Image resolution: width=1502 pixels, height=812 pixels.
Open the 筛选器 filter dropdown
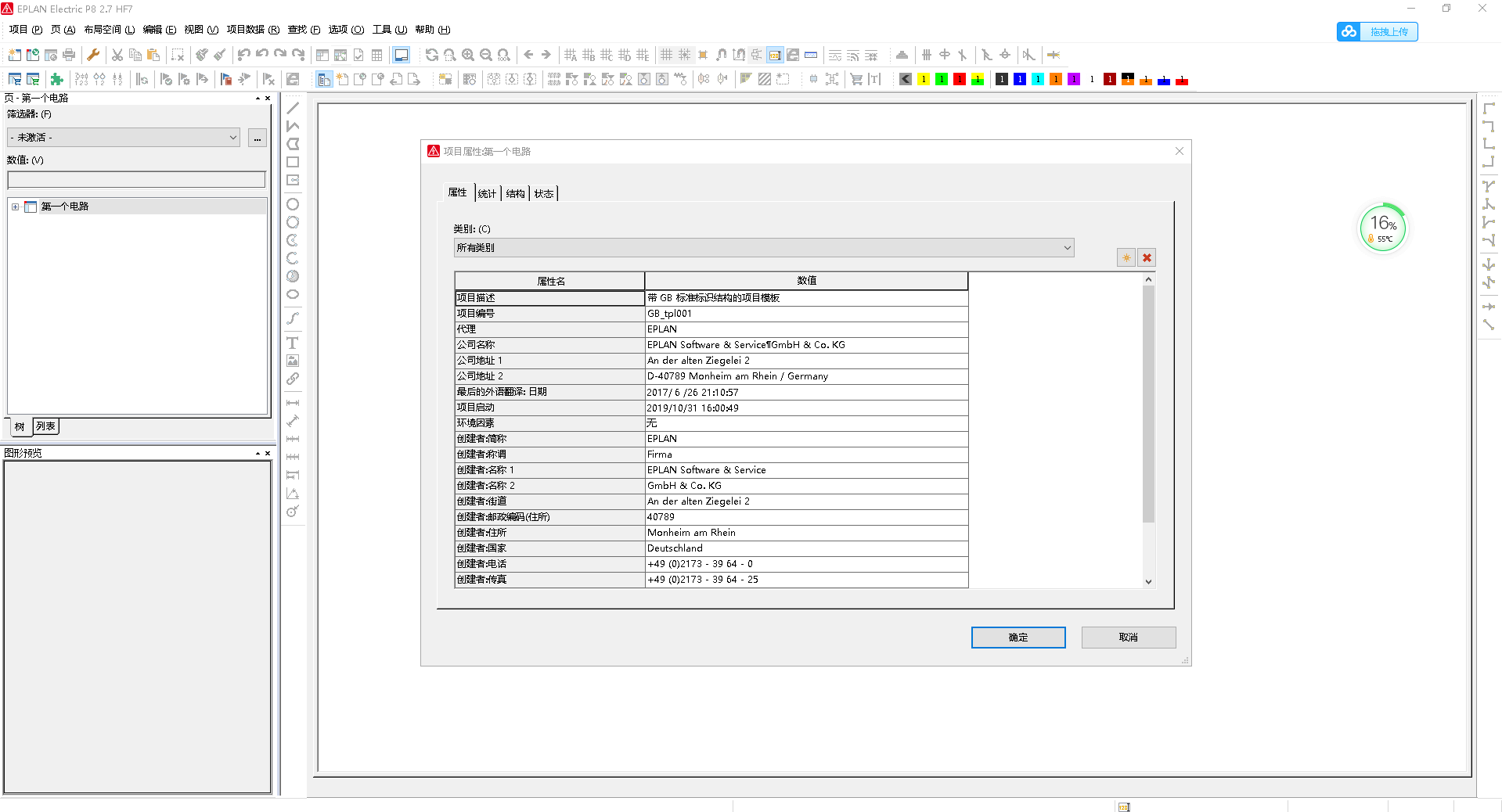(x=124, y=138)
